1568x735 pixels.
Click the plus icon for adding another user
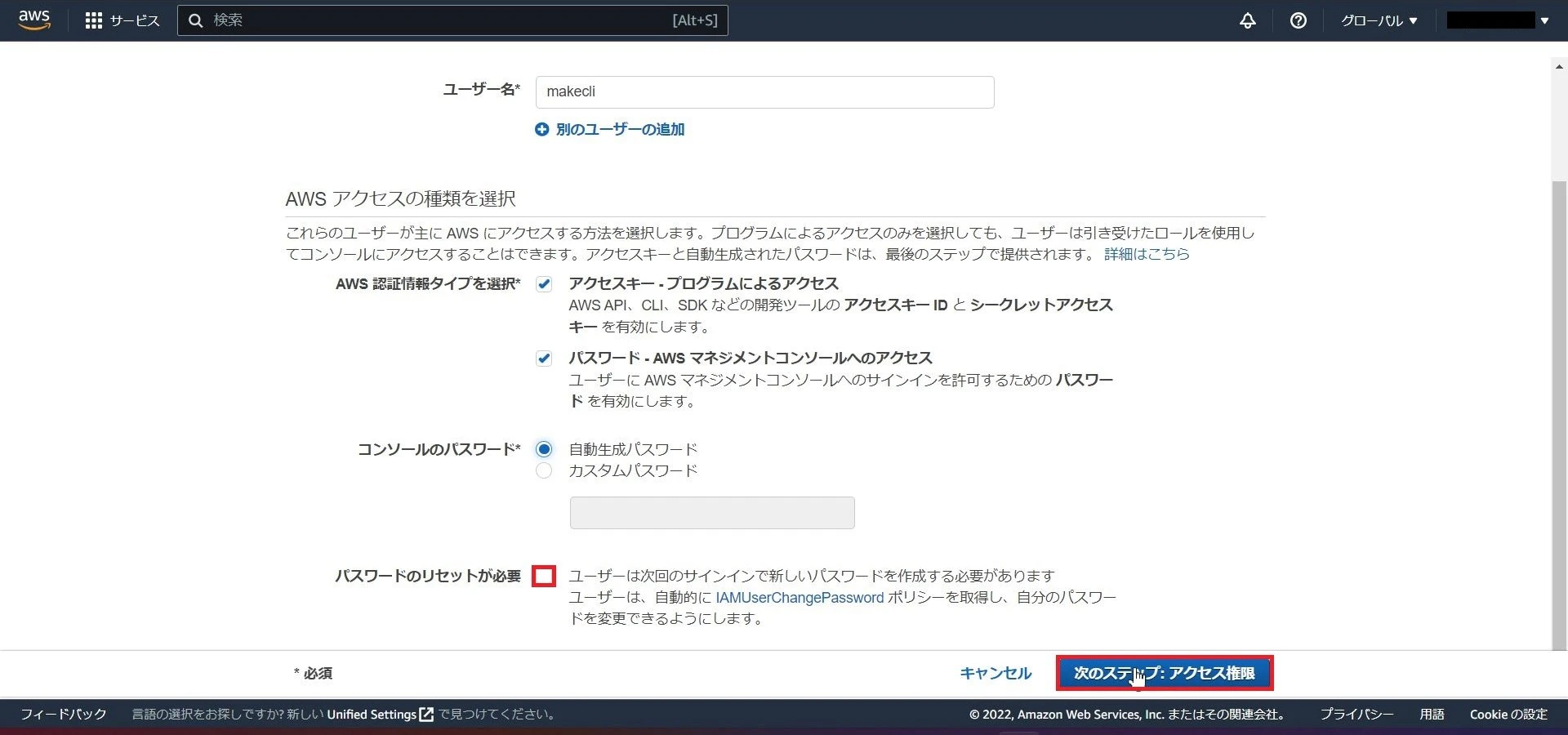tap(541, 130)
